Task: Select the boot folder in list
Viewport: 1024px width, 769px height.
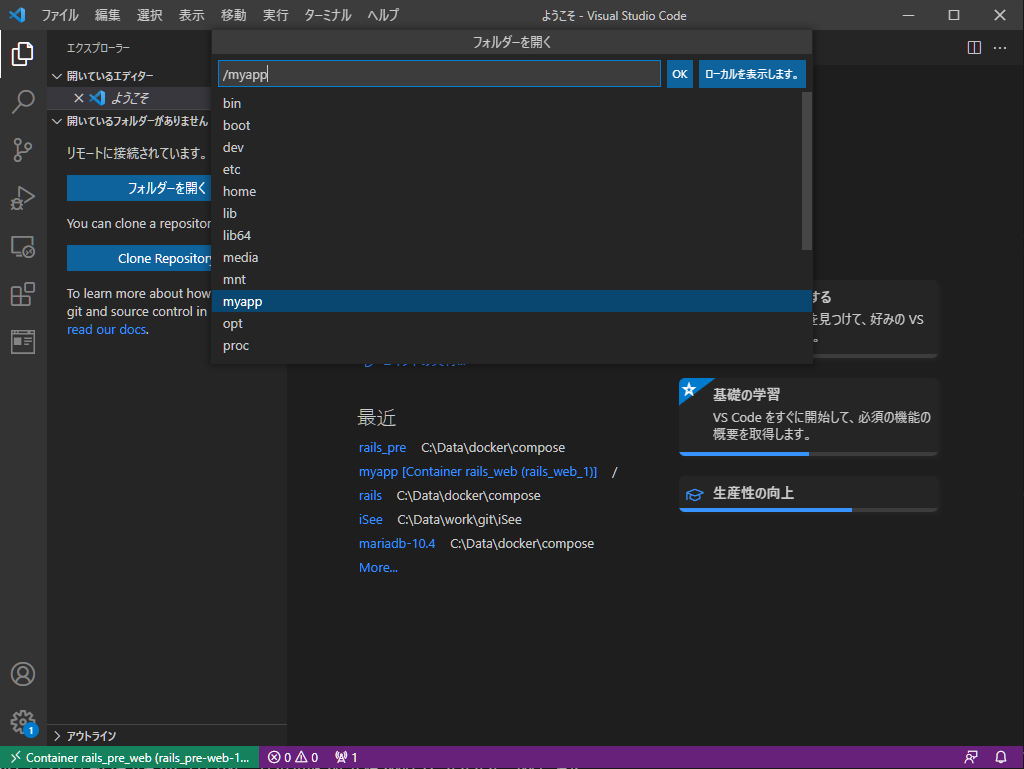Action: 506,125
